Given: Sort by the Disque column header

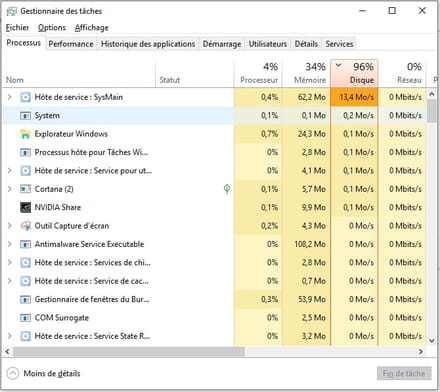Looking at the screenshot, I should 354,73.
